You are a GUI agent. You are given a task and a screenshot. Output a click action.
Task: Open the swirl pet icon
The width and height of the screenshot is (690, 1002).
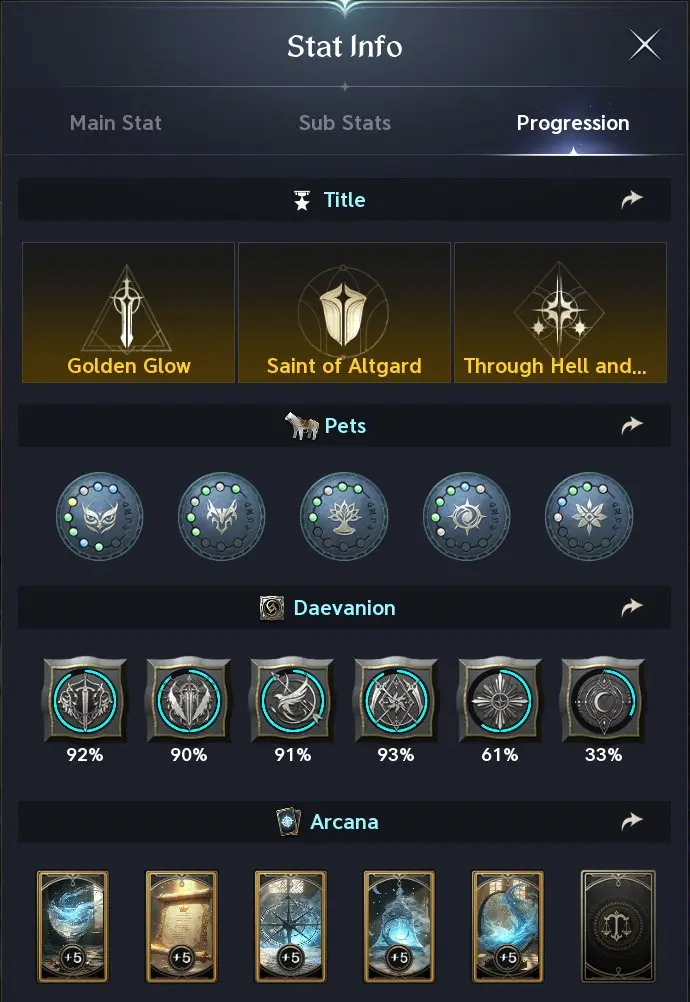[466, 517]
